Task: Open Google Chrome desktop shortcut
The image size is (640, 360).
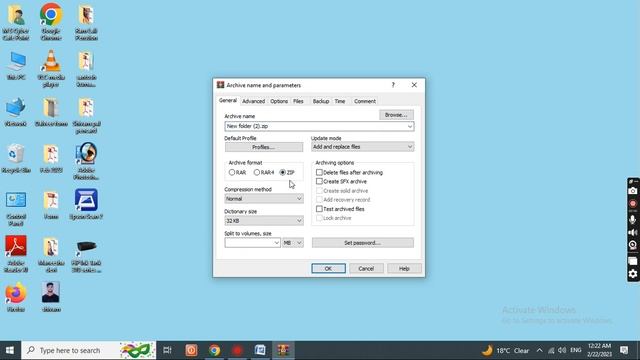Action: tap(51, 21)
